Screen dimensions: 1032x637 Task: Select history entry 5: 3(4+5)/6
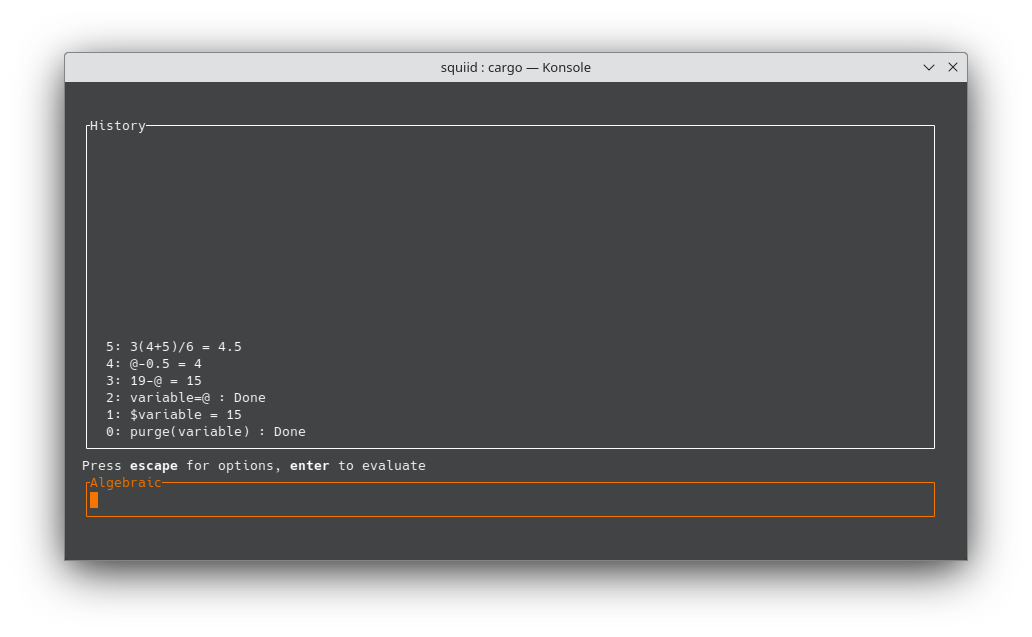[173, 347]
